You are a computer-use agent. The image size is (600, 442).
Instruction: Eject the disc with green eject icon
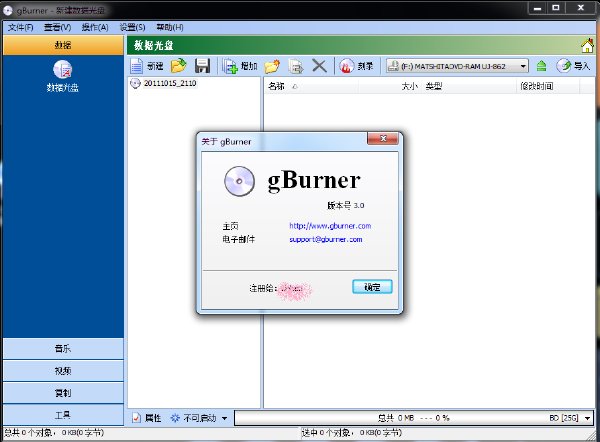[x=541, y=66]
